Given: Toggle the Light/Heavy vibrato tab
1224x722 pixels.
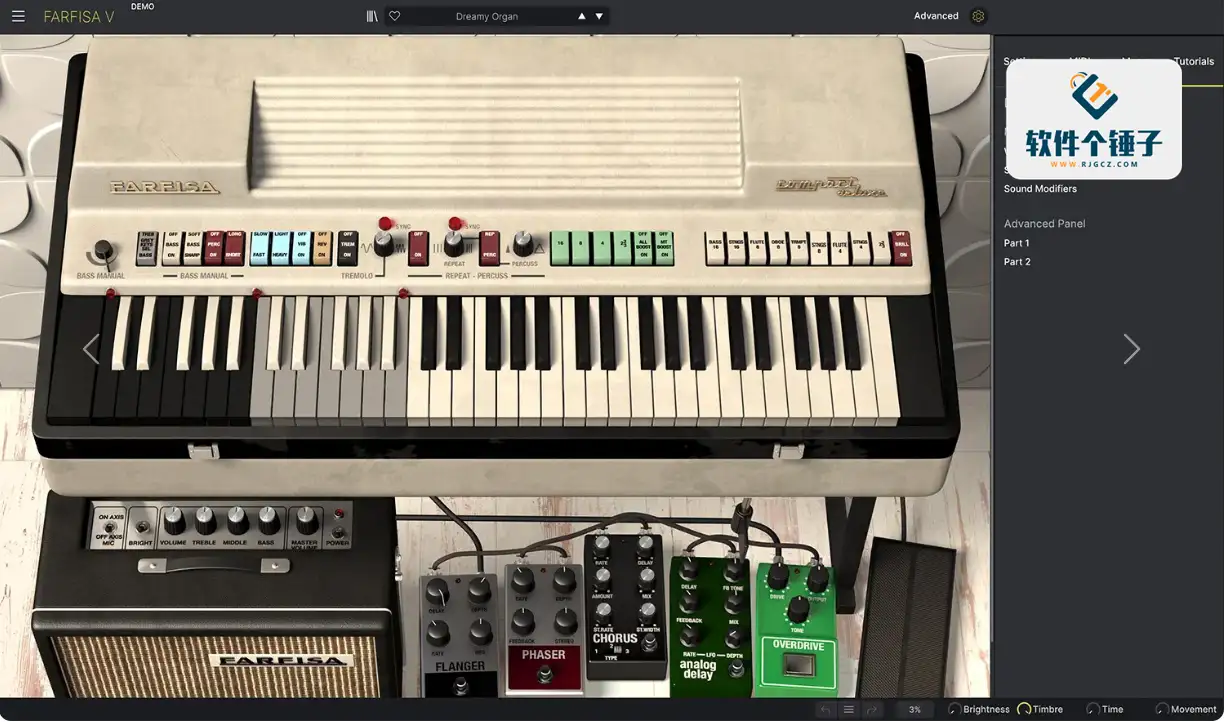Looking at the screenshot, I should coord(281,248).
